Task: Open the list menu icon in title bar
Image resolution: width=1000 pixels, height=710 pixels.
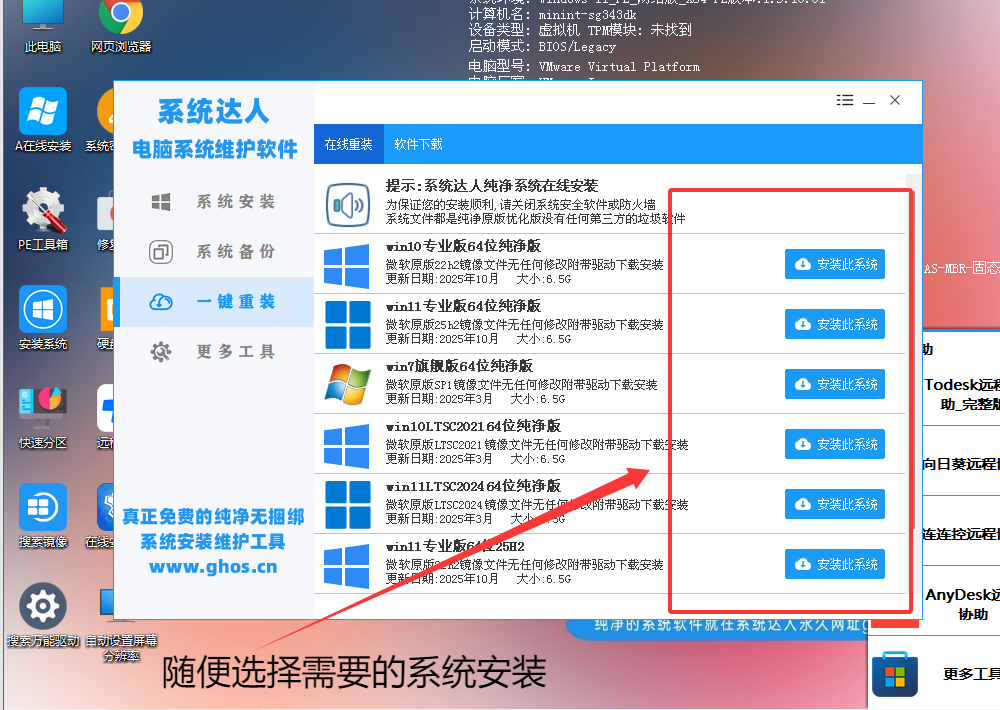Action: [845, 100]
